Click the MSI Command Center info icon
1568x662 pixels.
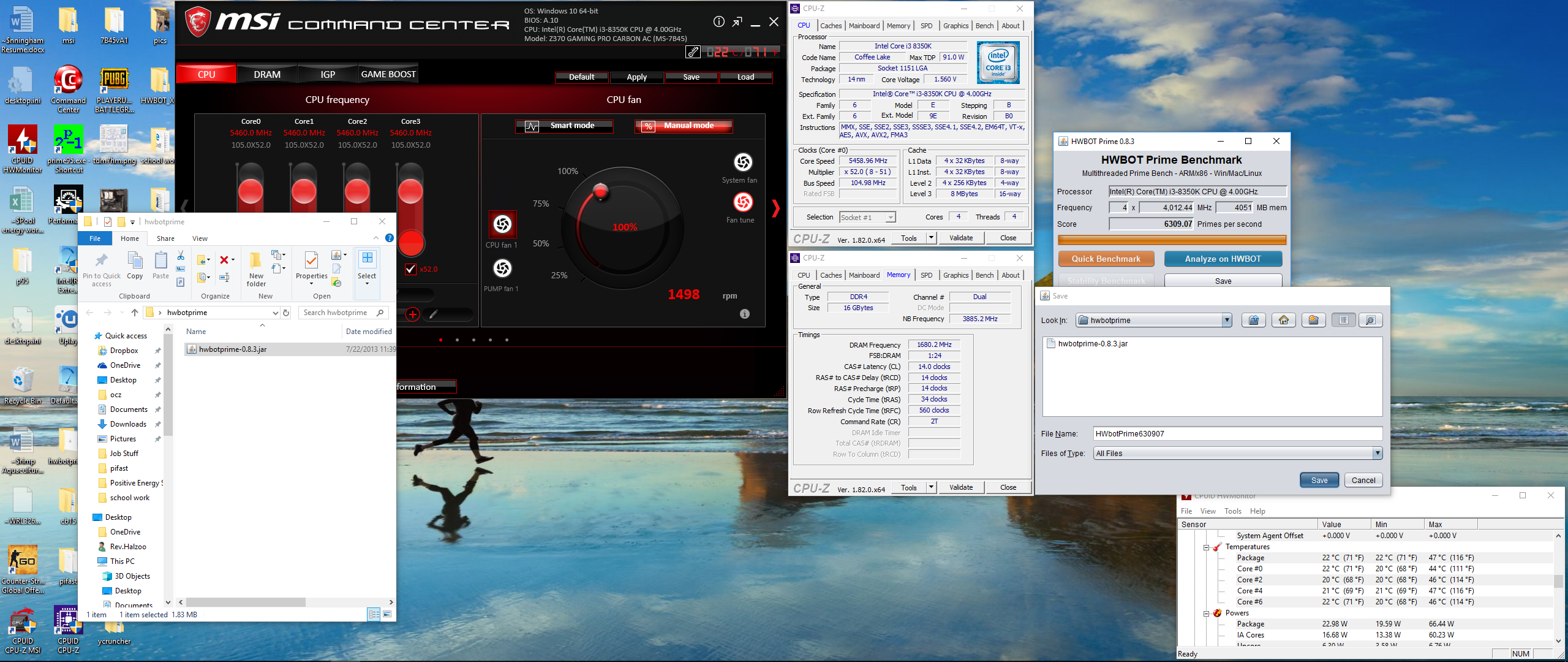click(719, 22)
